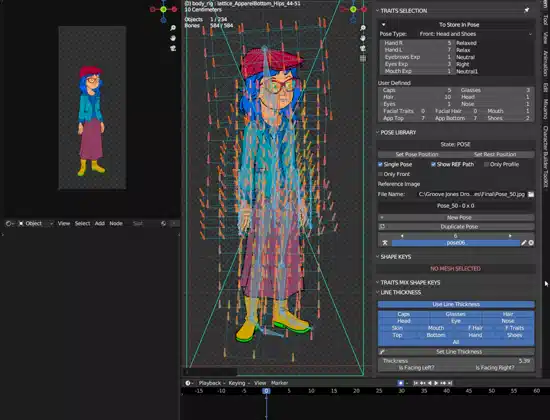Click Hand R value slider
The width and height of the screenshot is (550, 420).
coord(417,43)
